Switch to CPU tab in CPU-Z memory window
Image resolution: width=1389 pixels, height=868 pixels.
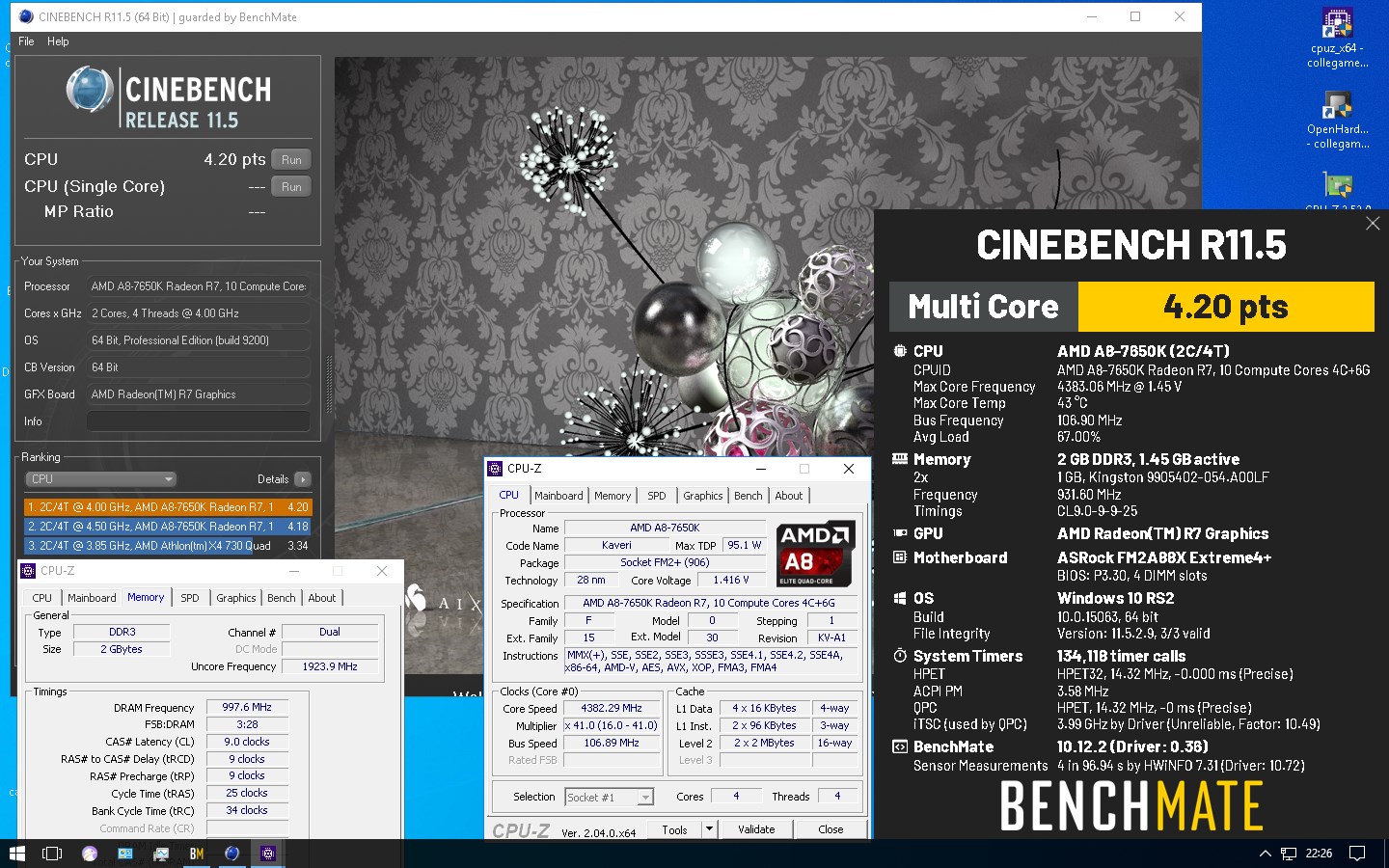(42, 598)
